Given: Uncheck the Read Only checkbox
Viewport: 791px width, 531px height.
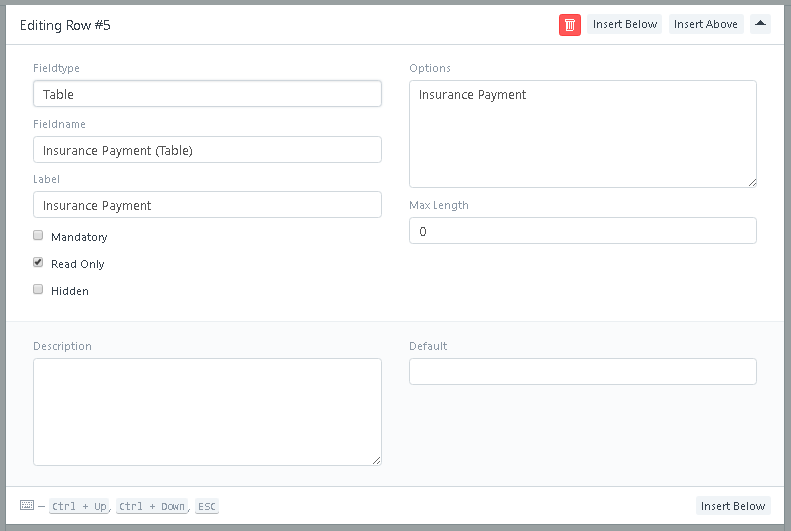Looking at the screenshot, I should [38, 262].
